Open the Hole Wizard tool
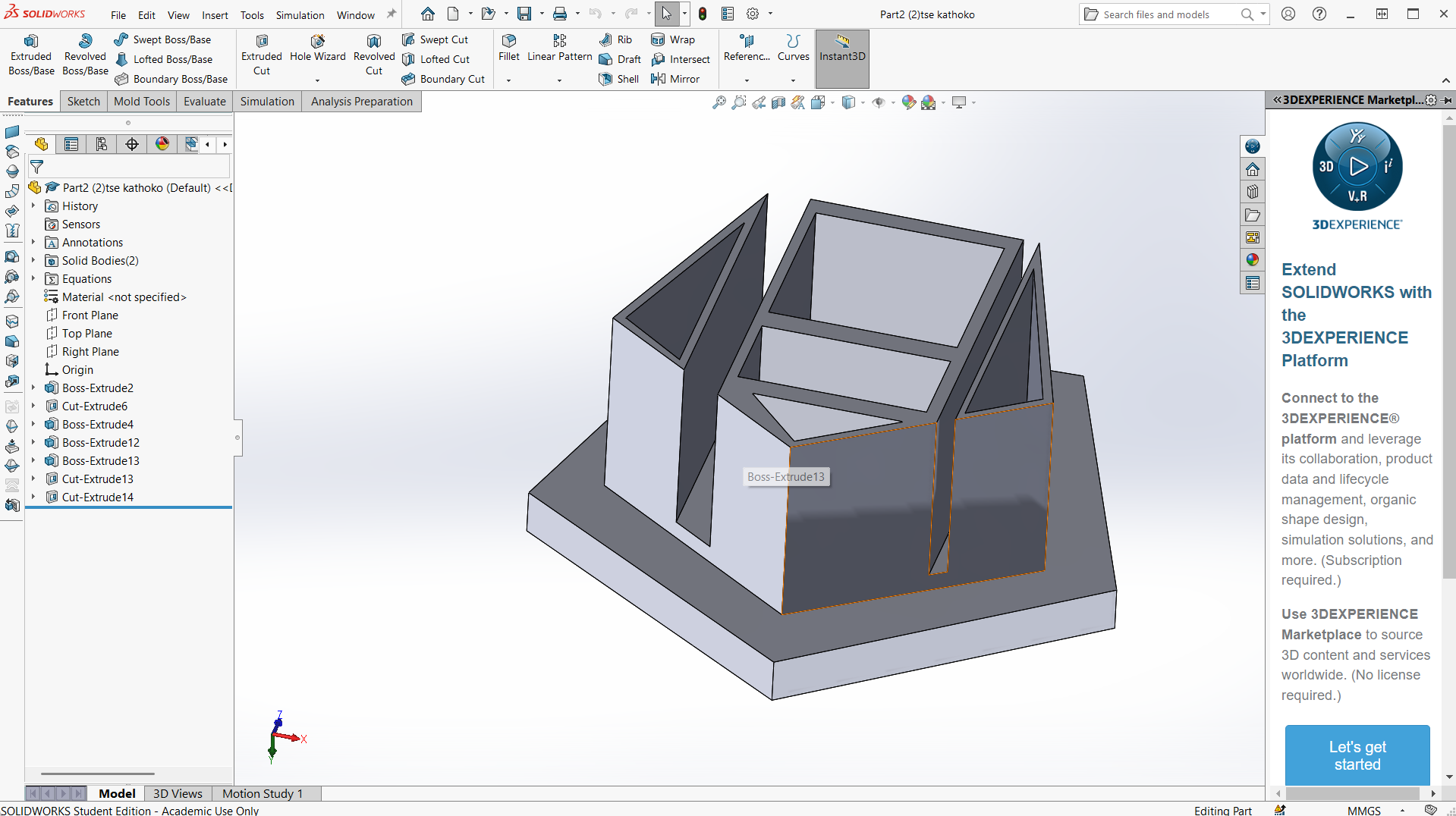Screen dimensions: 1456x816 317,49
